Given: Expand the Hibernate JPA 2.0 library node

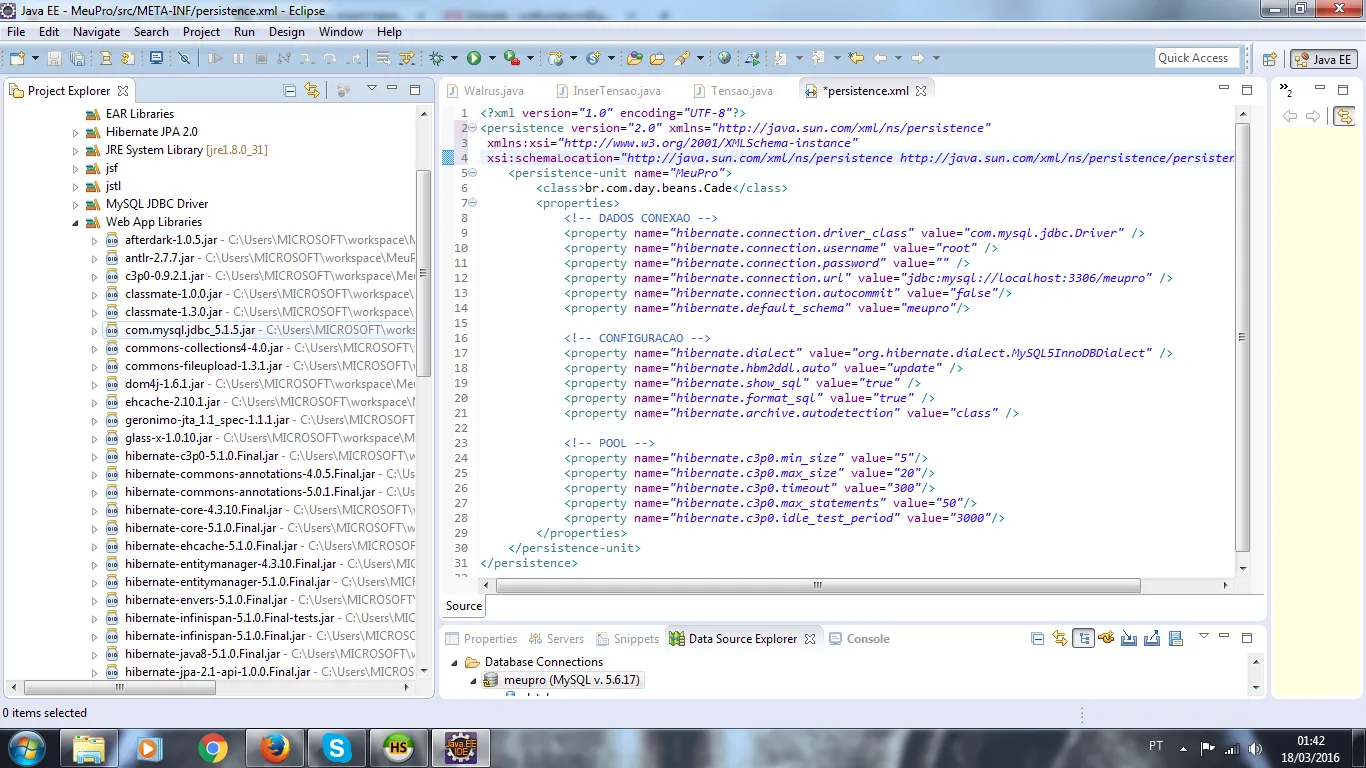Looking at the screenshot, I should click(75, 132).
